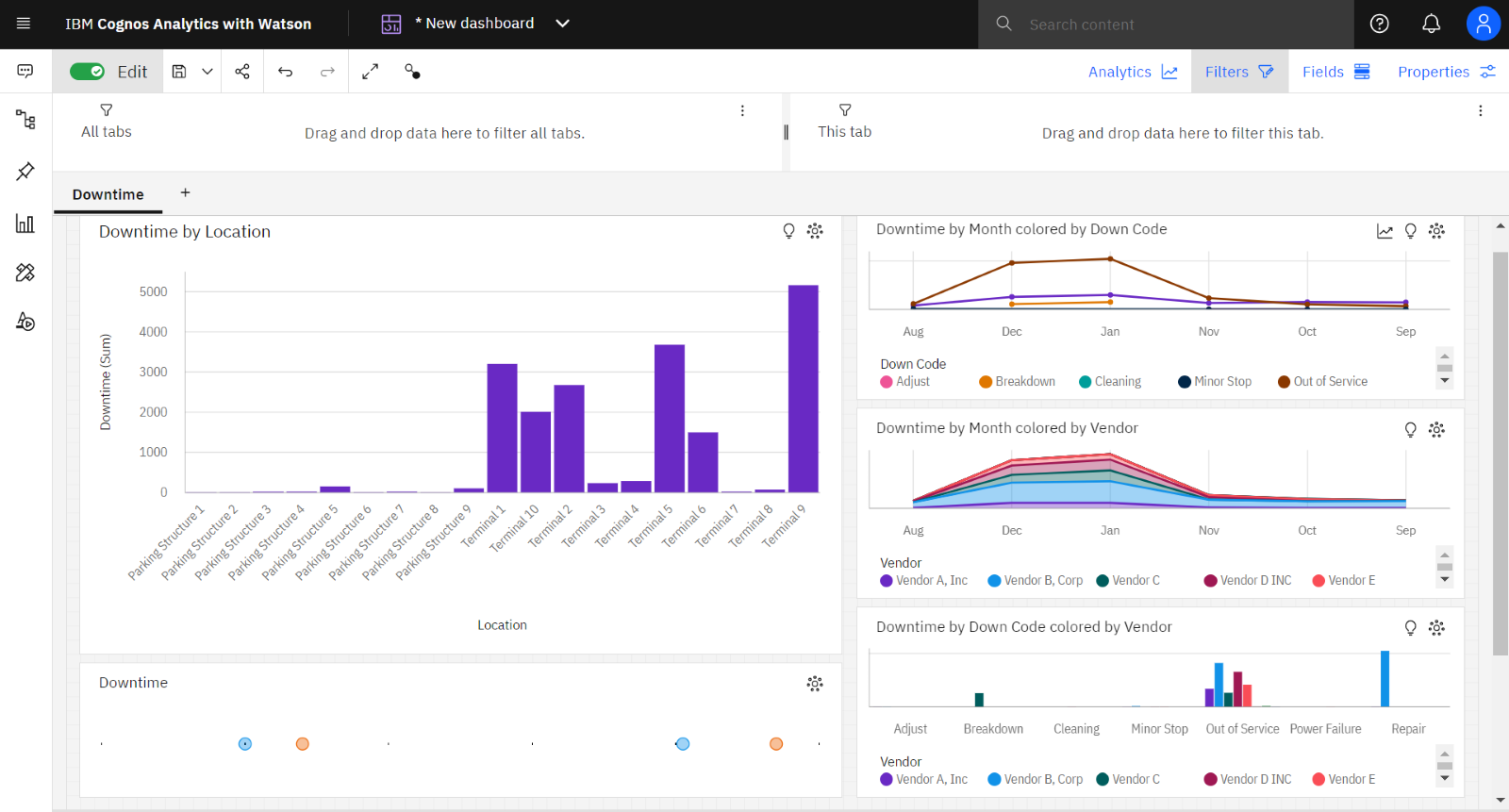Click Out of Service legend item

1322,382
